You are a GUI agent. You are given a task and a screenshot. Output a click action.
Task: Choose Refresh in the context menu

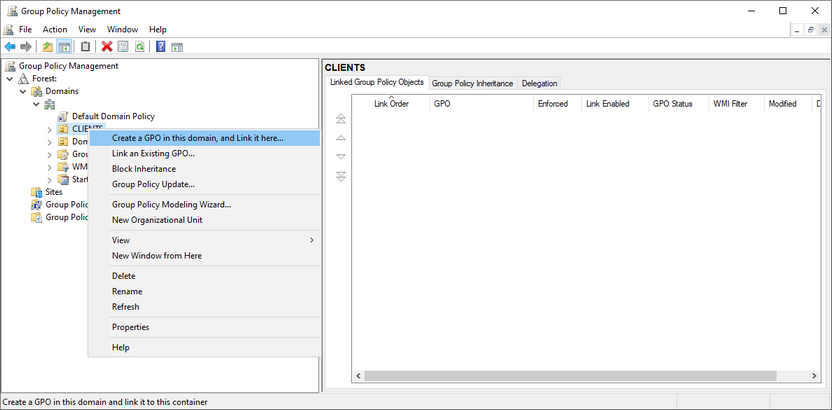click(204, 307)
